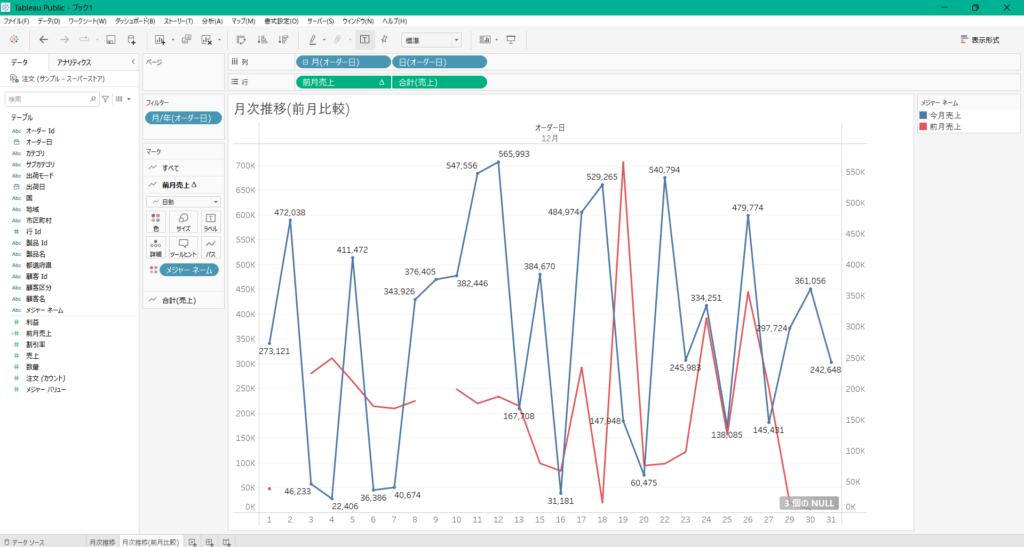Click the New Story tab icon
Image resolution: width=1024 pixels, height=547 pixels.
click(227, 542)
